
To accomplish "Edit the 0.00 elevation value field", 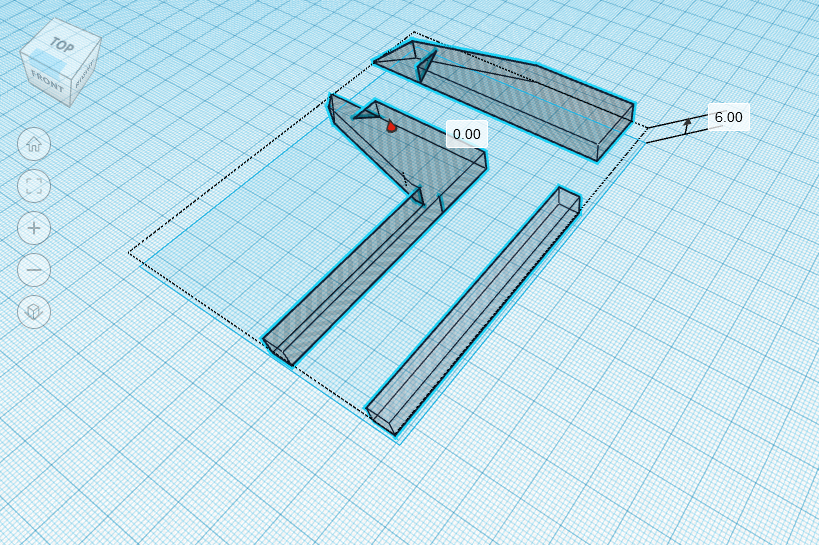I will [x=466, y=134].
